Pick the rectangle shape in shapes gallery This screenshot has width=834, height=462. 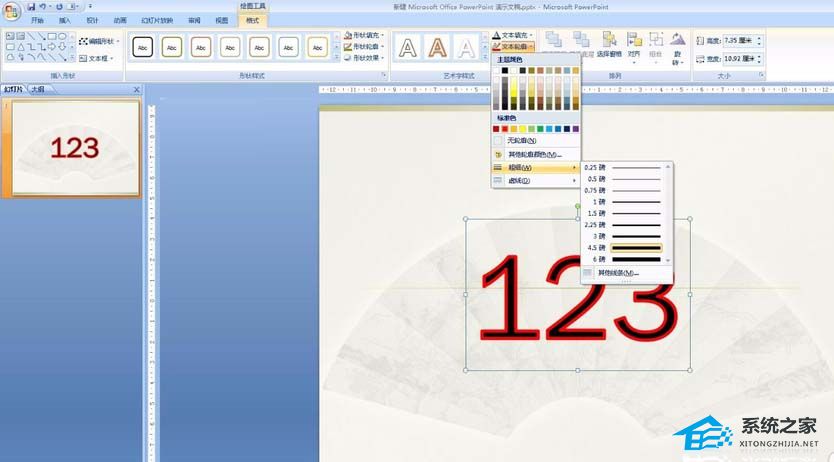tap(52, 36)
